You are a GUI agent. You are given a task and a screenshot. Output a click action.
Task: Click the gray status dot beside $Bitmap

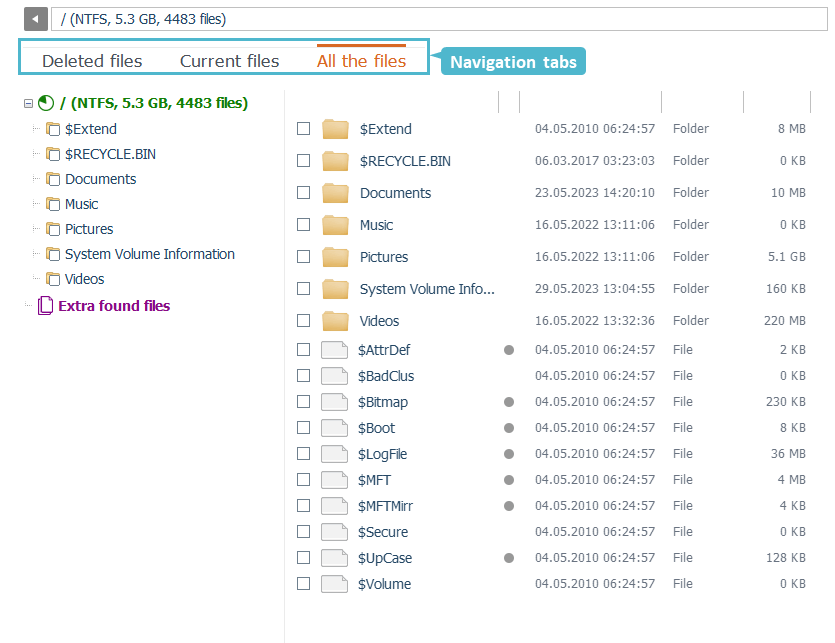point(508,401)
